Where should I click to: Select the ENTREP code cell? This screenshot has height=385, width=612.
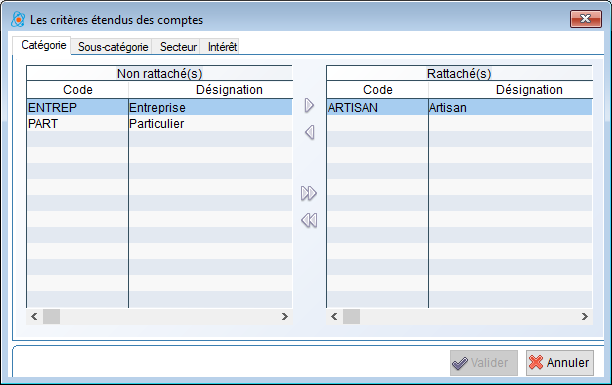click(x=77, y=107)
